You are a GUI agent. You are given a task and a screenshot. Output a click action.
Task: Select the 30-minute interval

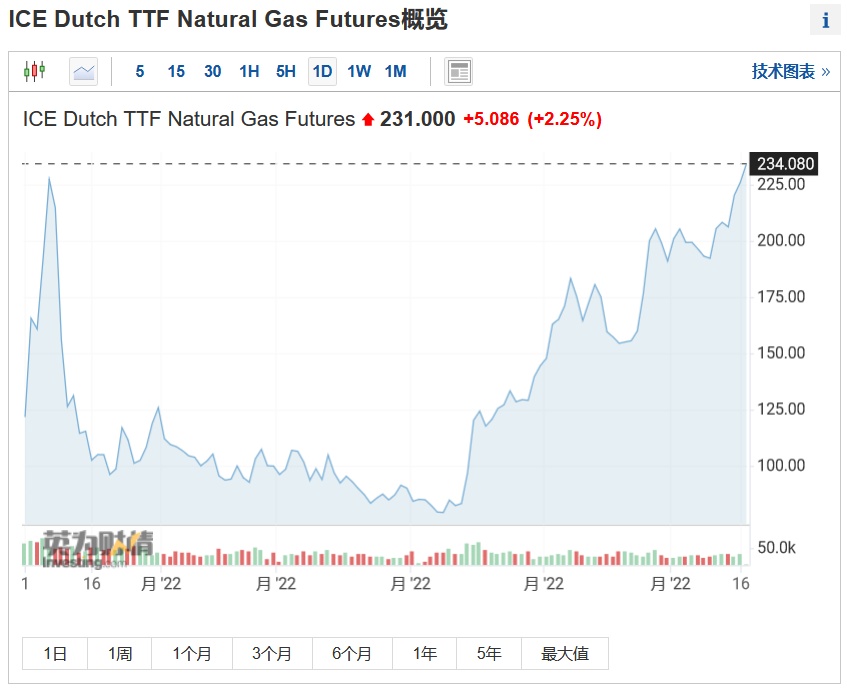(x=212, y=71)
